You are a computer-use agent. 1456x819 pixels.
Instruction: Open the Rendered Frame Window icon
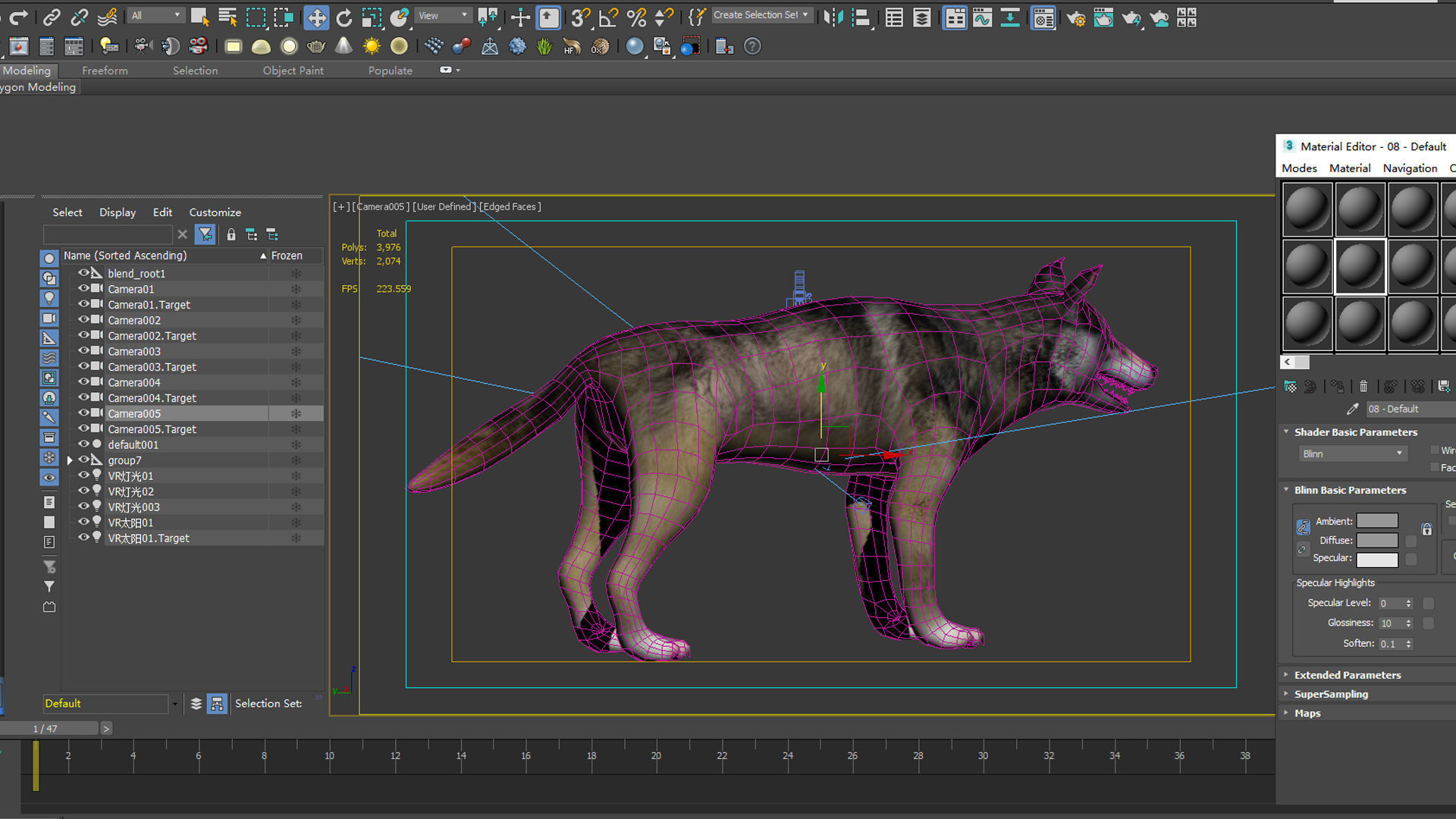point(1103,17)
